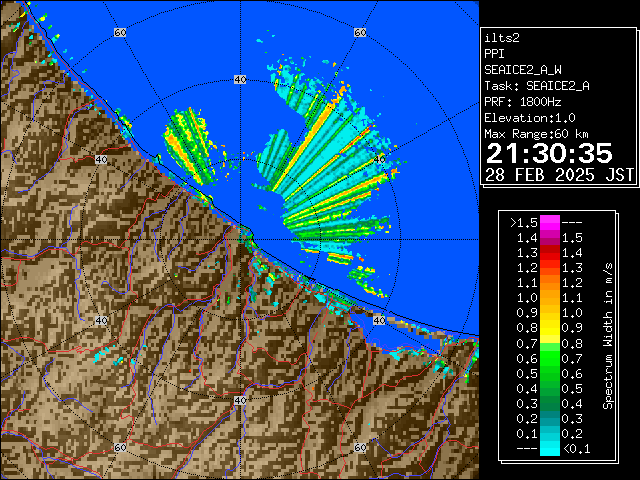Click the '---' label beside cyan swatch

tap(527, 449)
